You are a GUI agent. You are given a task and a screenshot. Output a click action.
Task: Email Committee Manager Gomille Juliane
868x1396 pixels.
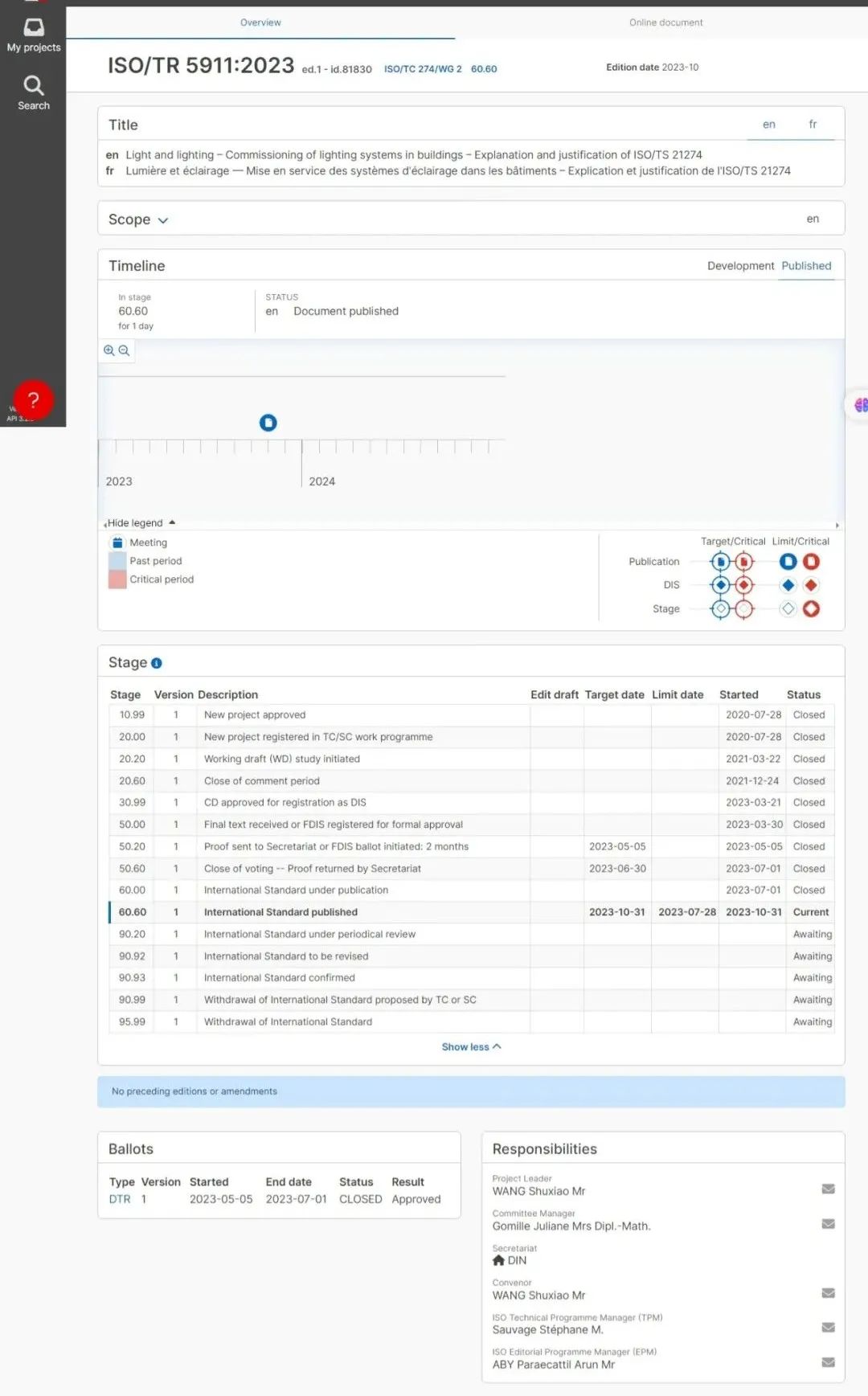(x=828, y=1223)
